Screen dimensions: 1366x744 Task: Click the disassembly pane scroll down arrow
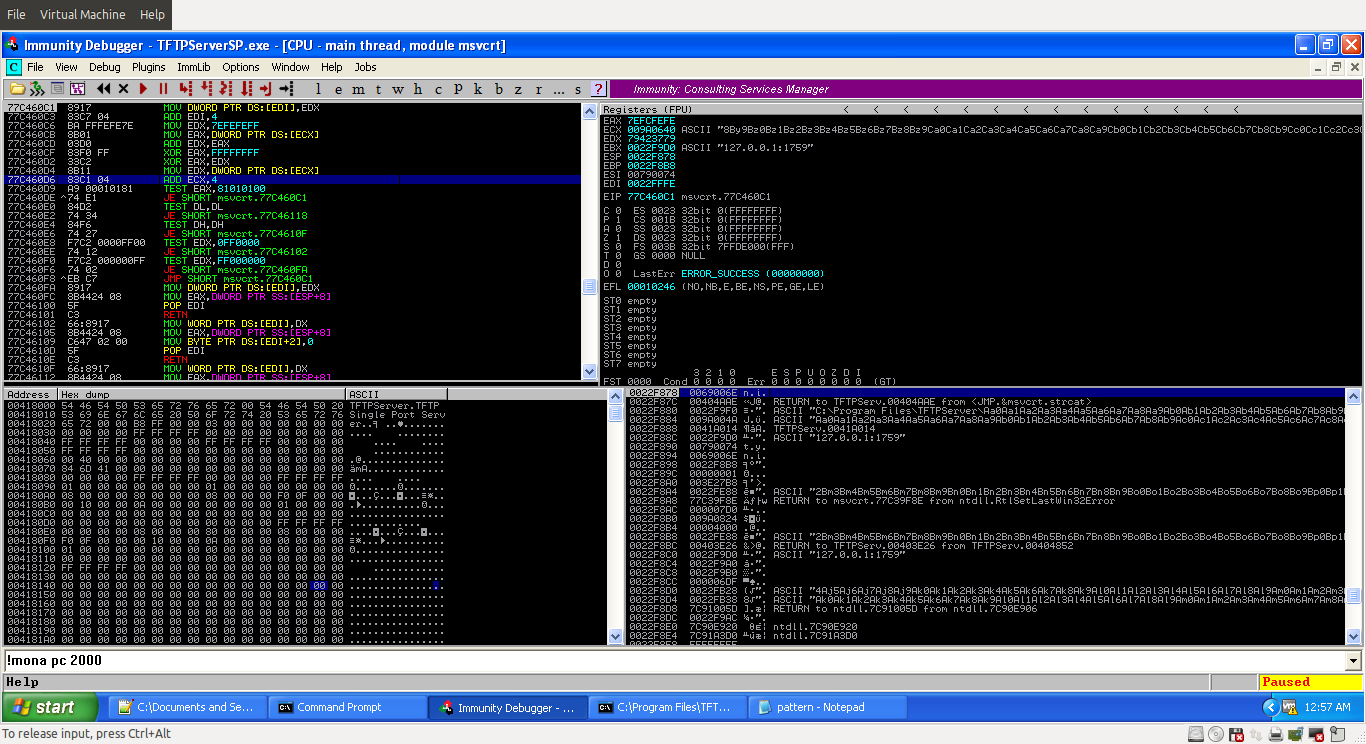[x=589, y=372]
